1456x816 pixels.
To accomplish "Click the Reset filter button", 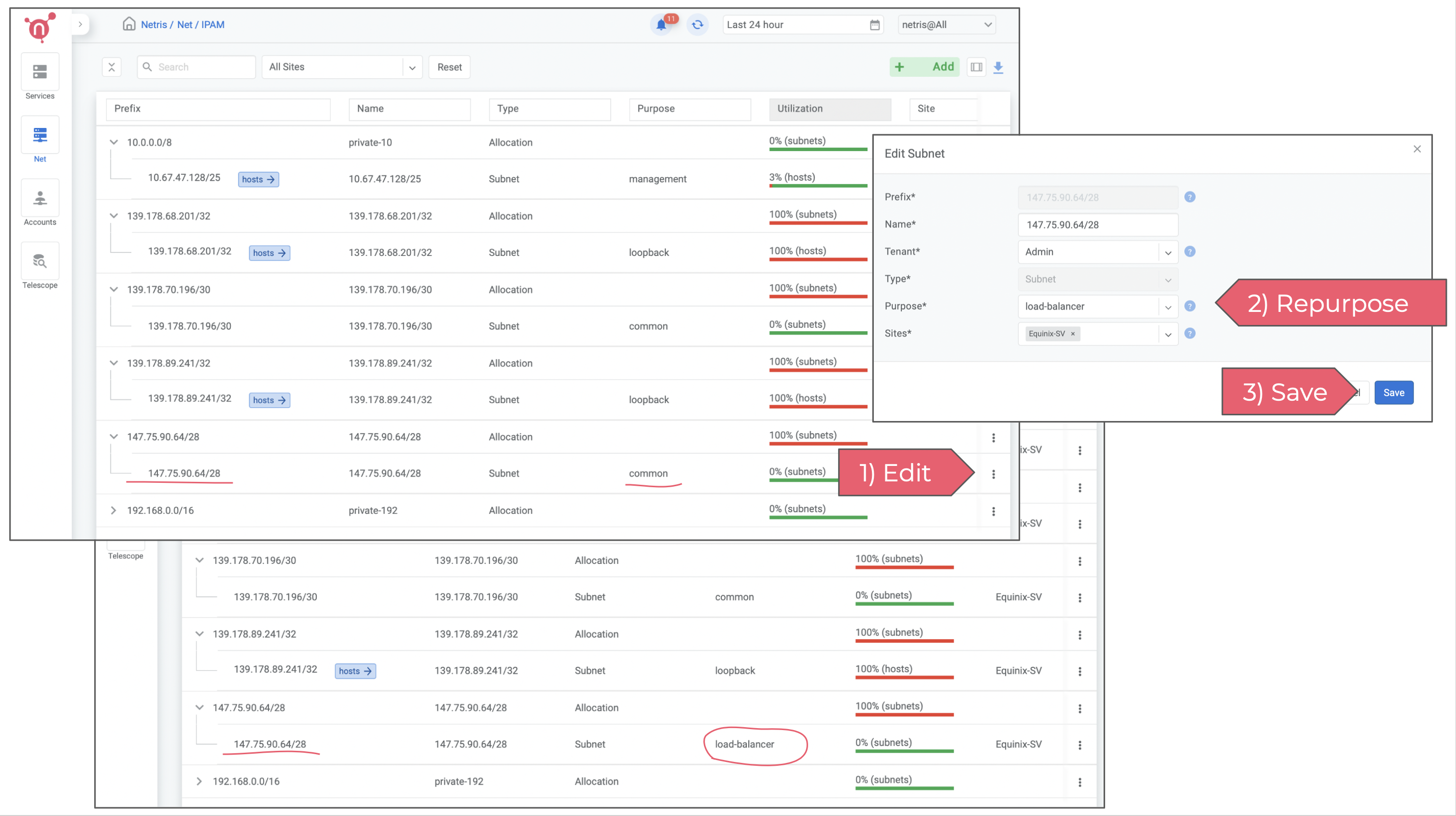I will coord(450,67).
